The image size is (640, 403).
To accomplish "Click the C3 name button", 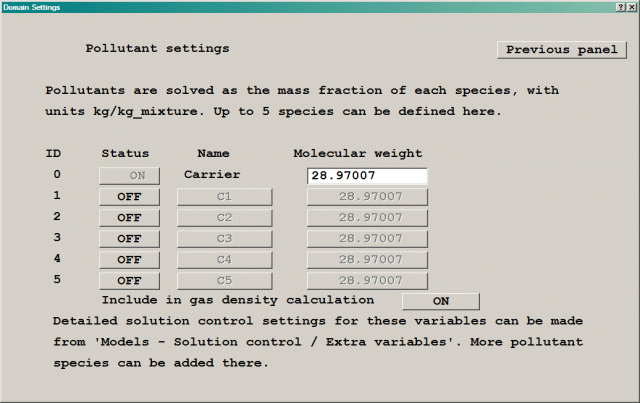I will click(x=225, y=239).
